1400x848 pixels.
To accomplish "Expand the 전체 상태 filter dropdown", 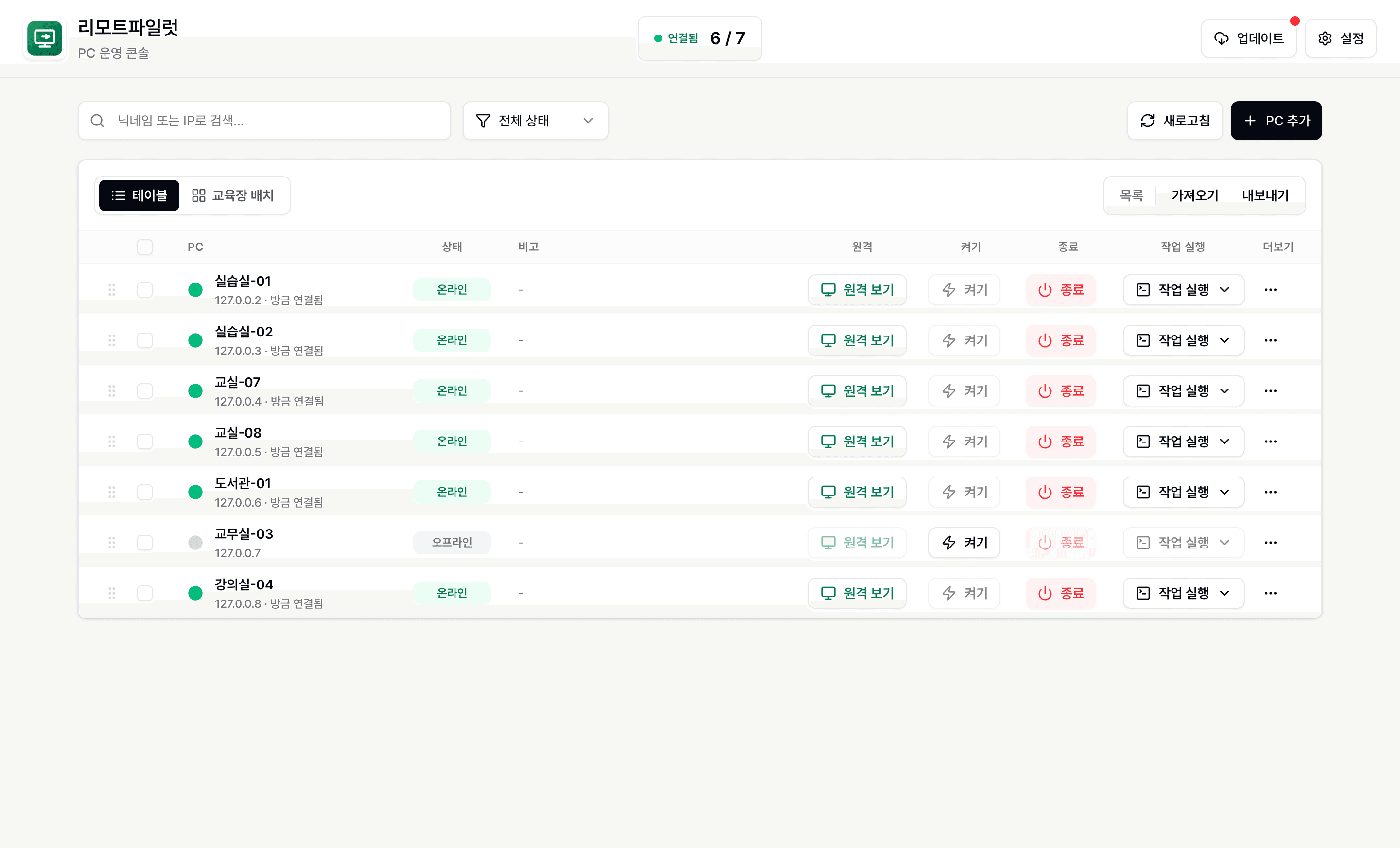I will (535, 121).
